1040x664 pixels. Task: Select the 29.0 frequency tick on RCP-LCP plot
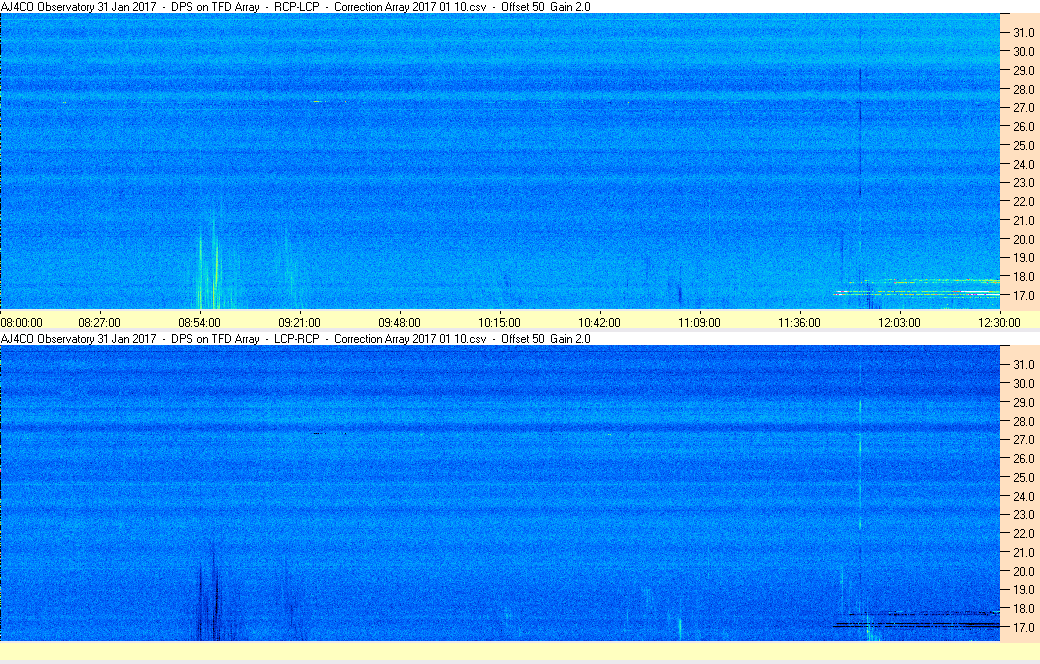point(1023,70)
